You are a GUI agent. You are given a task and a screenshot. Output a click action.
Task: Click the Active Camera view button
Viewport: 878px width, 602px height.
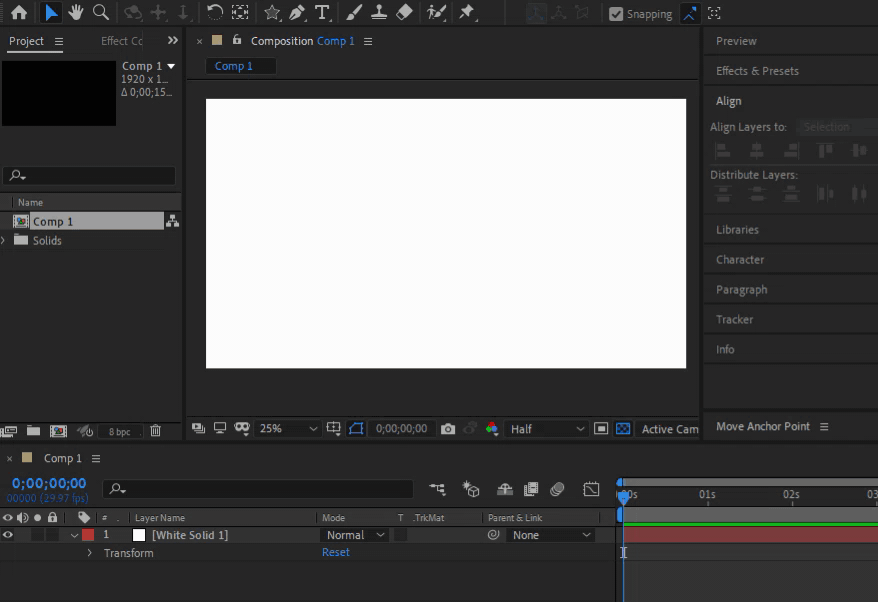669,429
